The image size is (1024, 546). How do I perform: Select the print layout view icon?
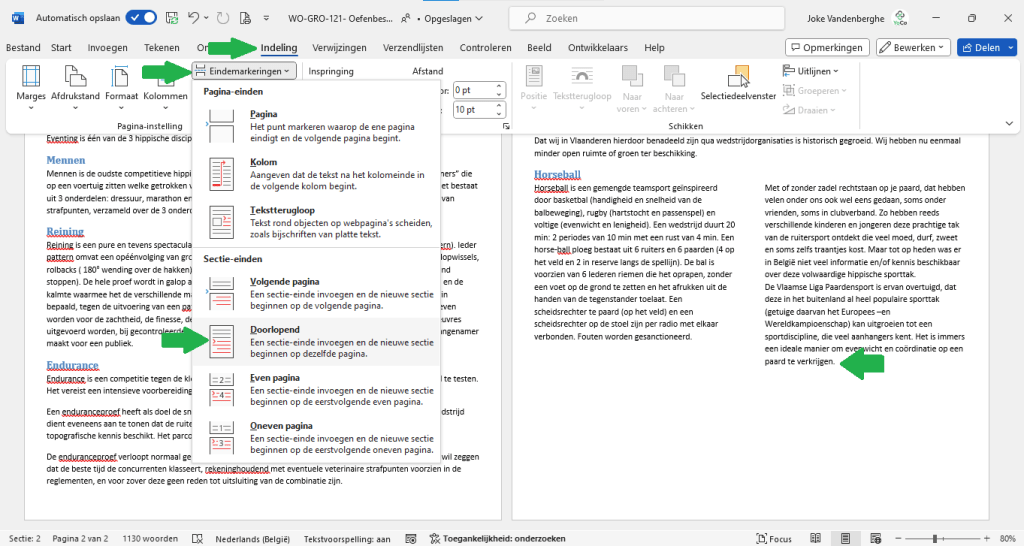845,539
